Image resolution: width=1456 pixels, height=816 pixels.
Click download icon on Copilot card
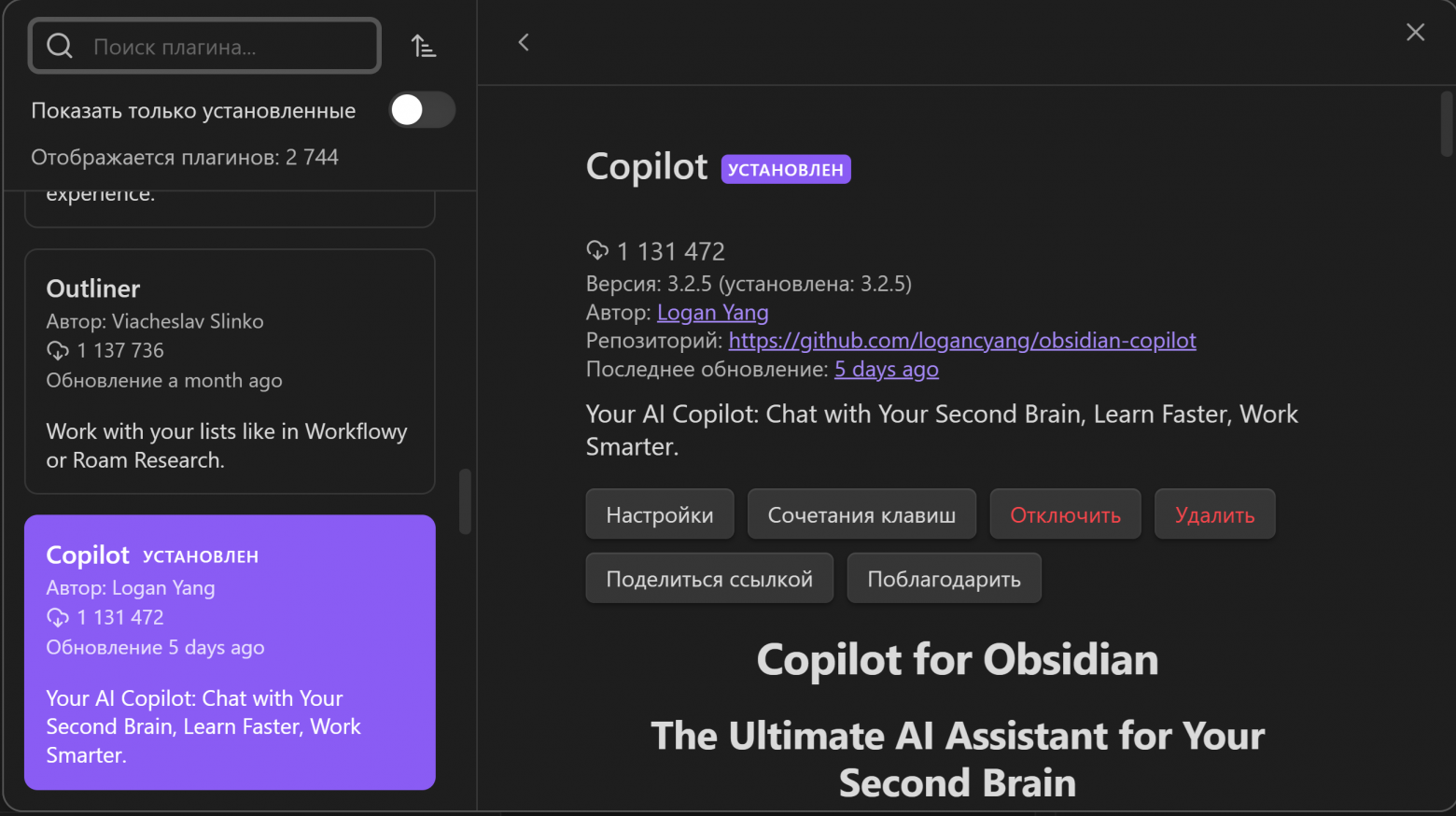(58, 618)
